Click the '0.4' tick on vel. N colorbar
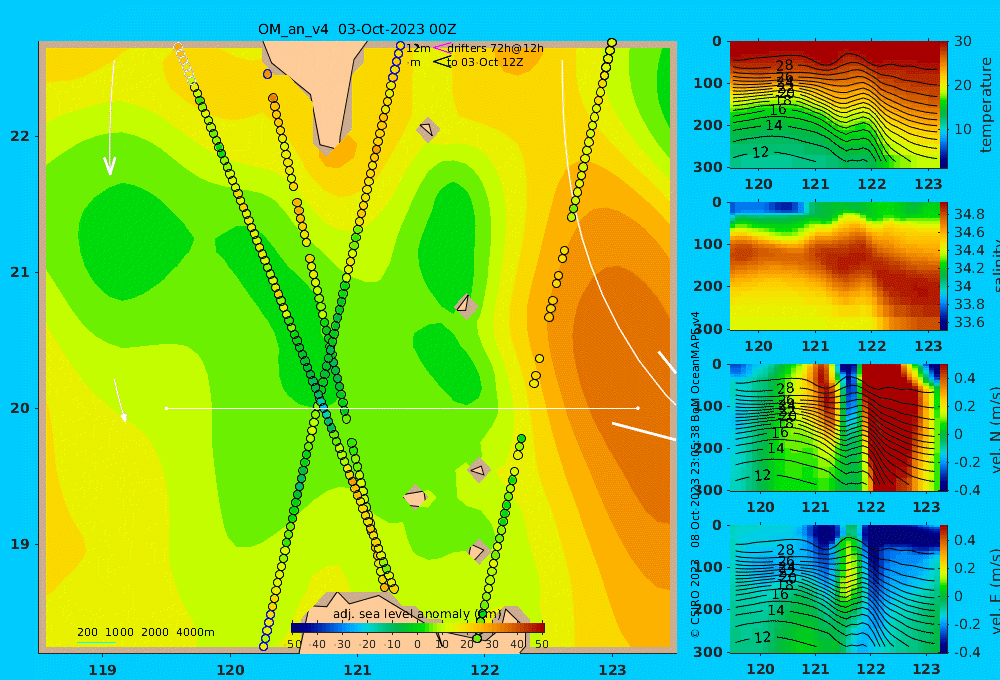Screen dimensions: 1000x680 (965, 378)
